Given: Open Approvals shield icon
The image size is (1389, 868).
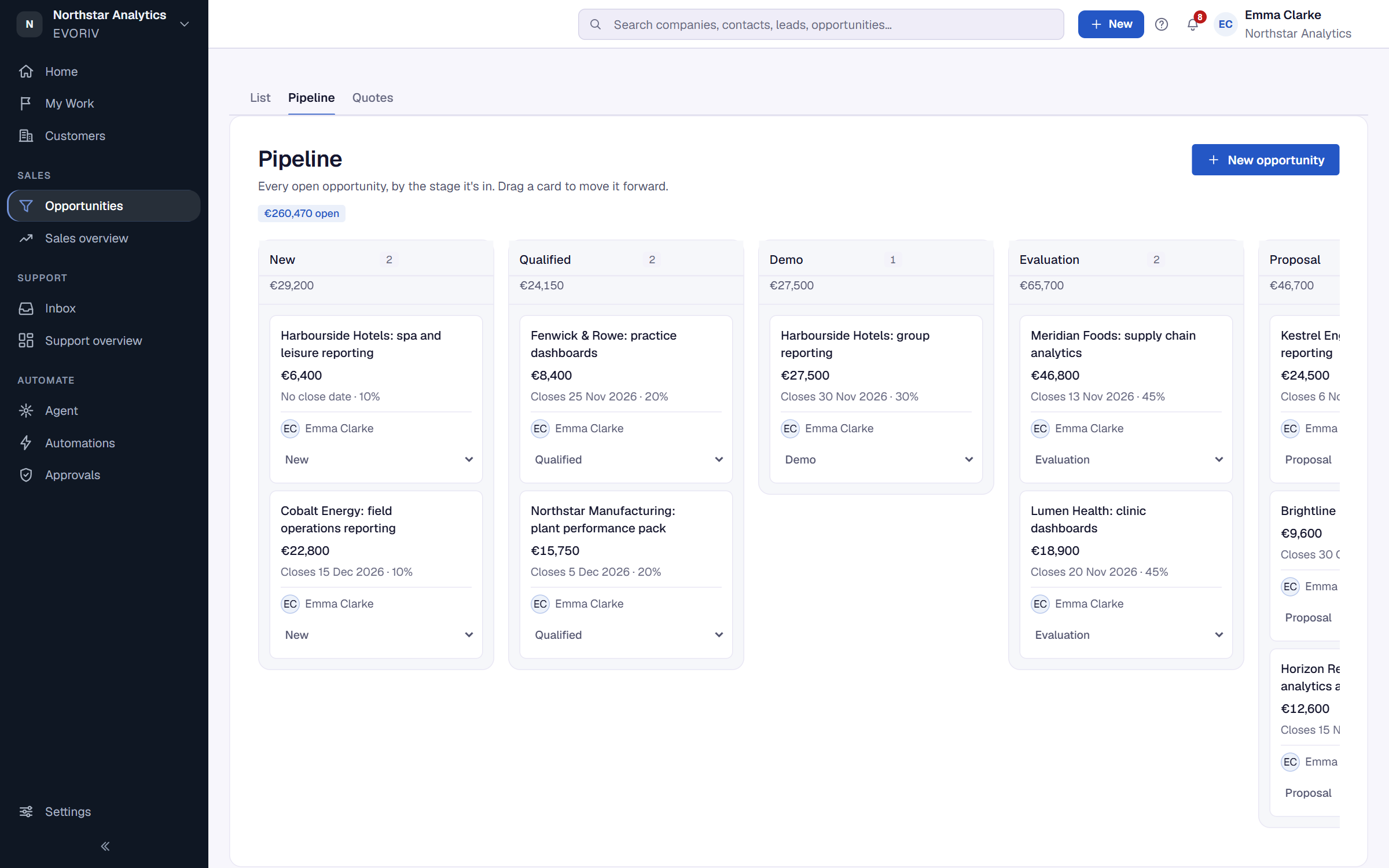Looking at the screenshot, I should [x=25, y=475].
